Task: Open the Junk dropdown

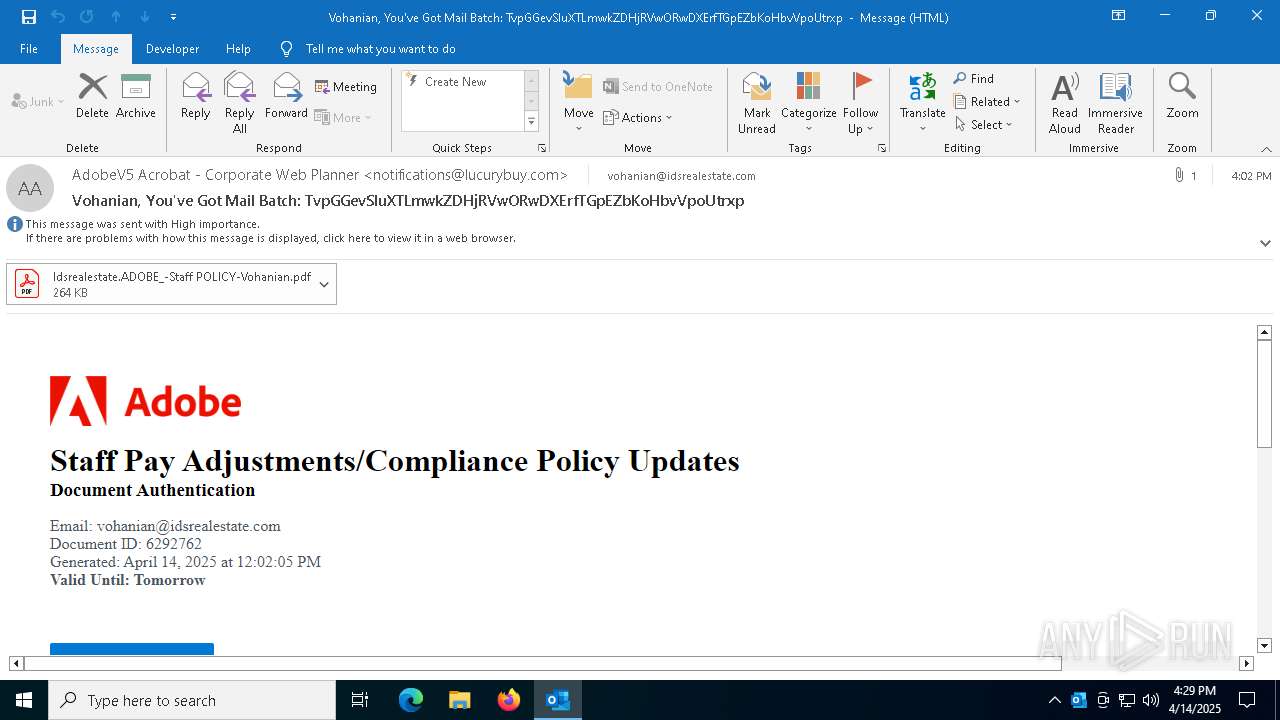Action: pyautogui.click(x=38, y=101)
